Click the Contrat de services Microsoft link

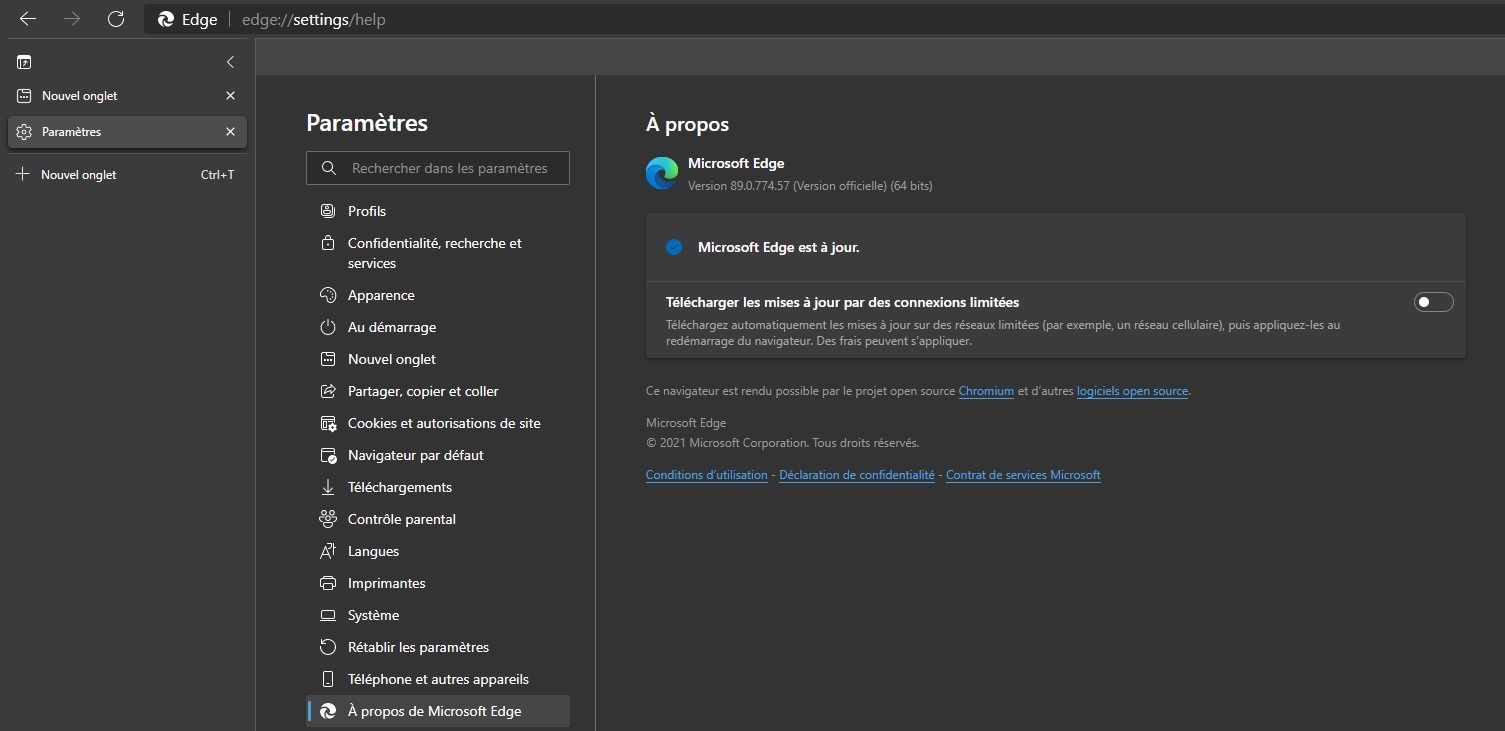pyautogui.click(x=1023, y=475)
